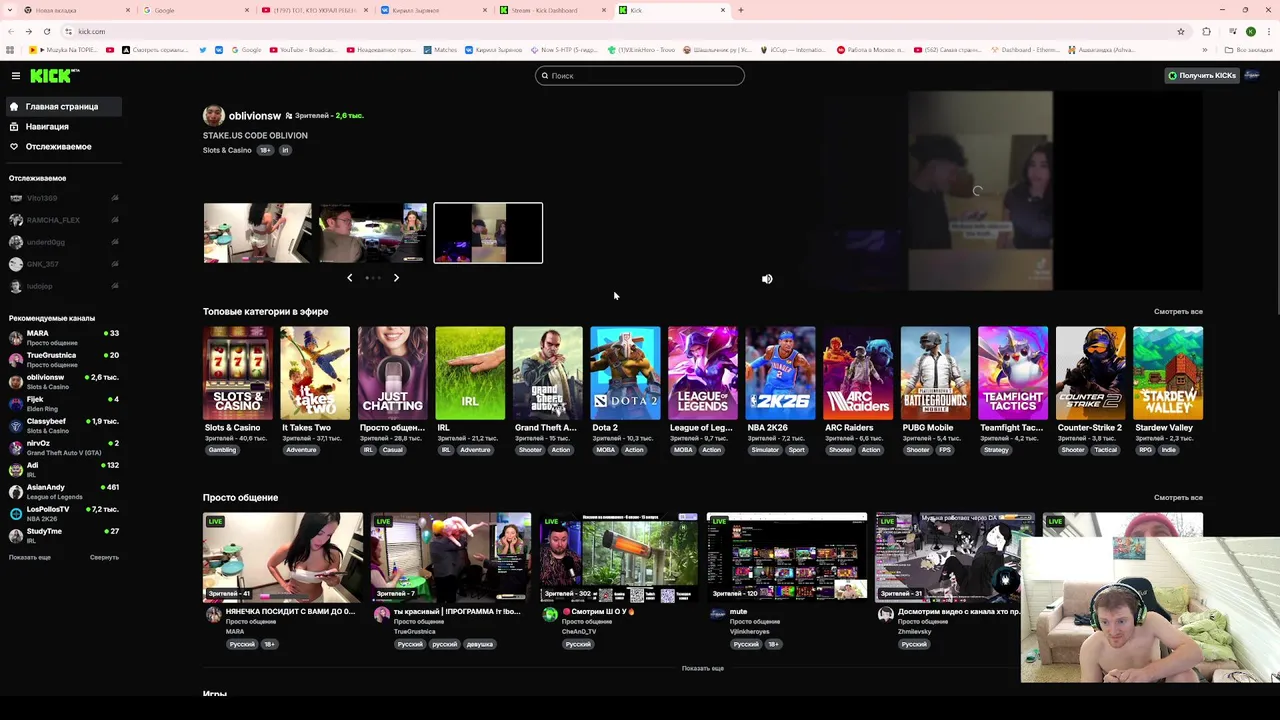Viewport: 1280px width, 720px height.
Task: Switch to the Stream - Kick Dashboard tab
Action: pos(552,10)
